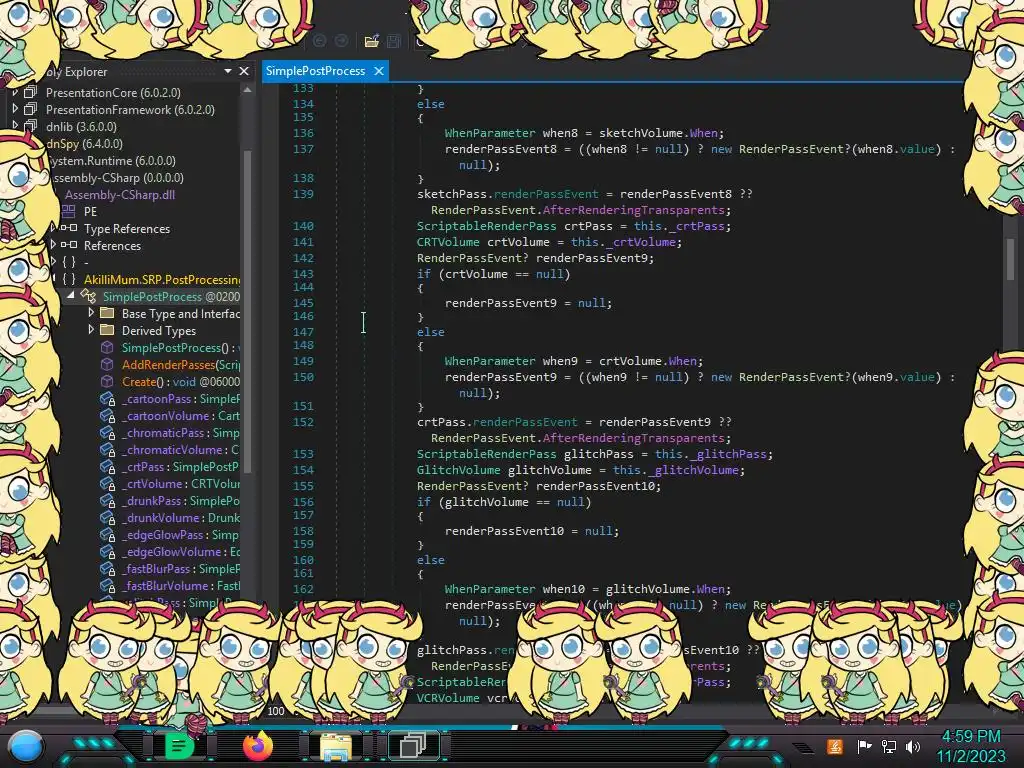Image resolution: width=1024 pixels, height=768 pixels.
Task: Click the GlitchVolume type on line 154
Action: pos(459,470)
